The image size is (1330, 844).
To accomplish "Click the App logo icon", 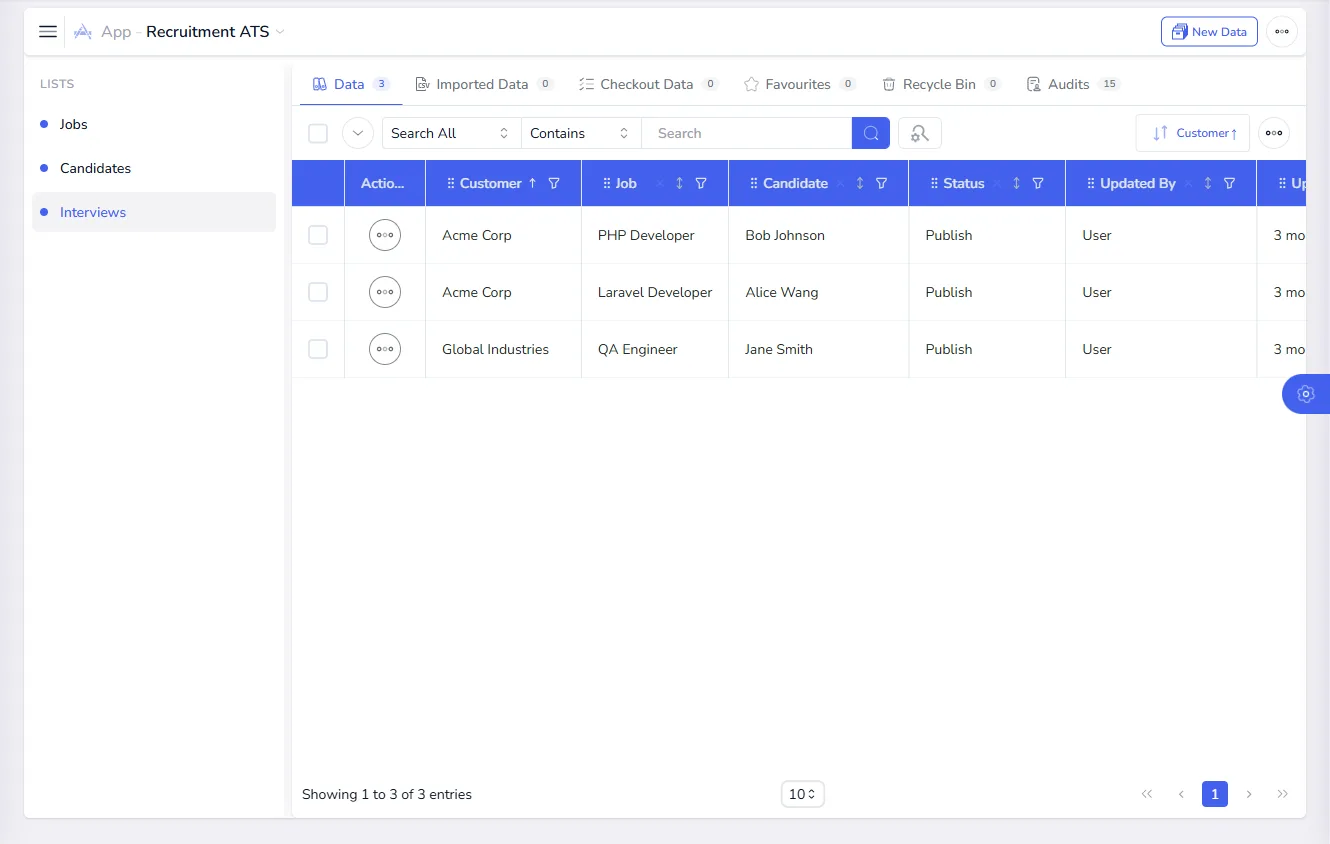I will [x=83, y=32].
